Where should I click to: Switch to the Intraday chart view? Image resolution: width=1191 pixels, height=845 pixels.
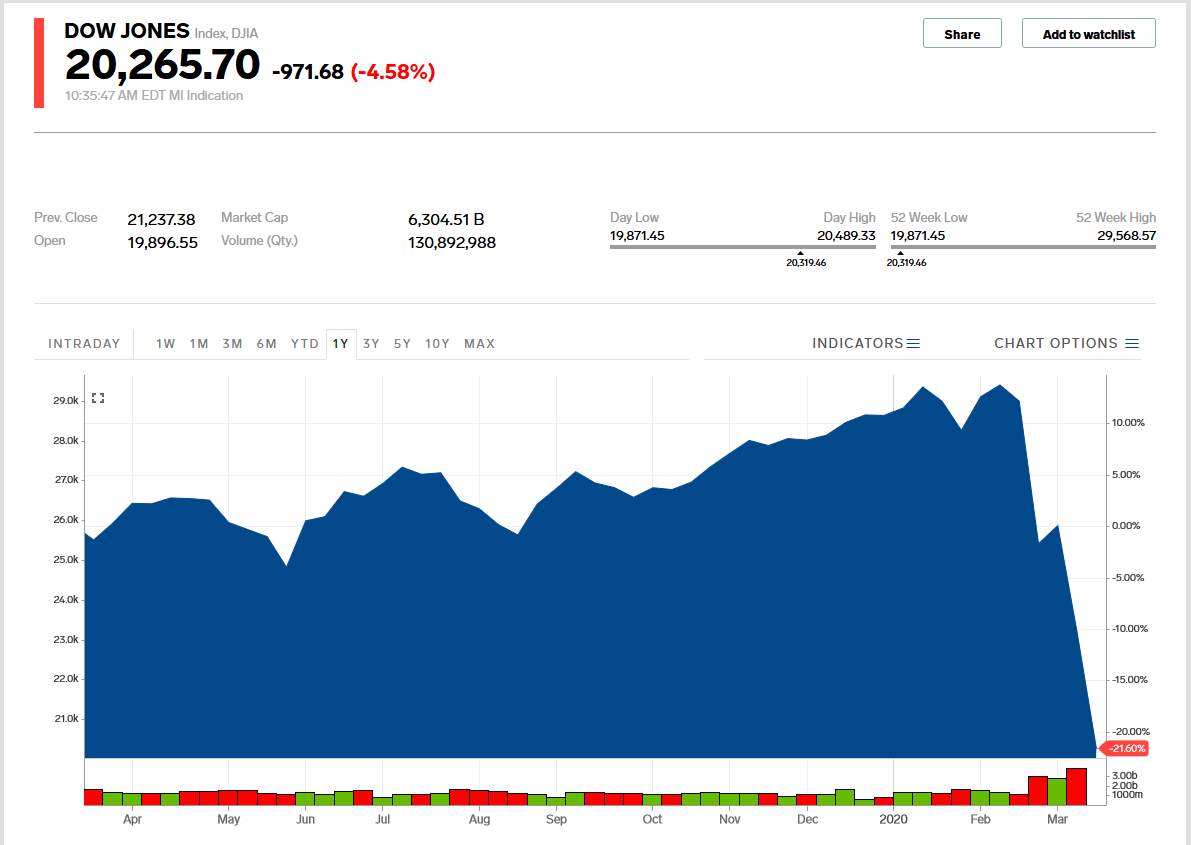(x=84, y=344)
